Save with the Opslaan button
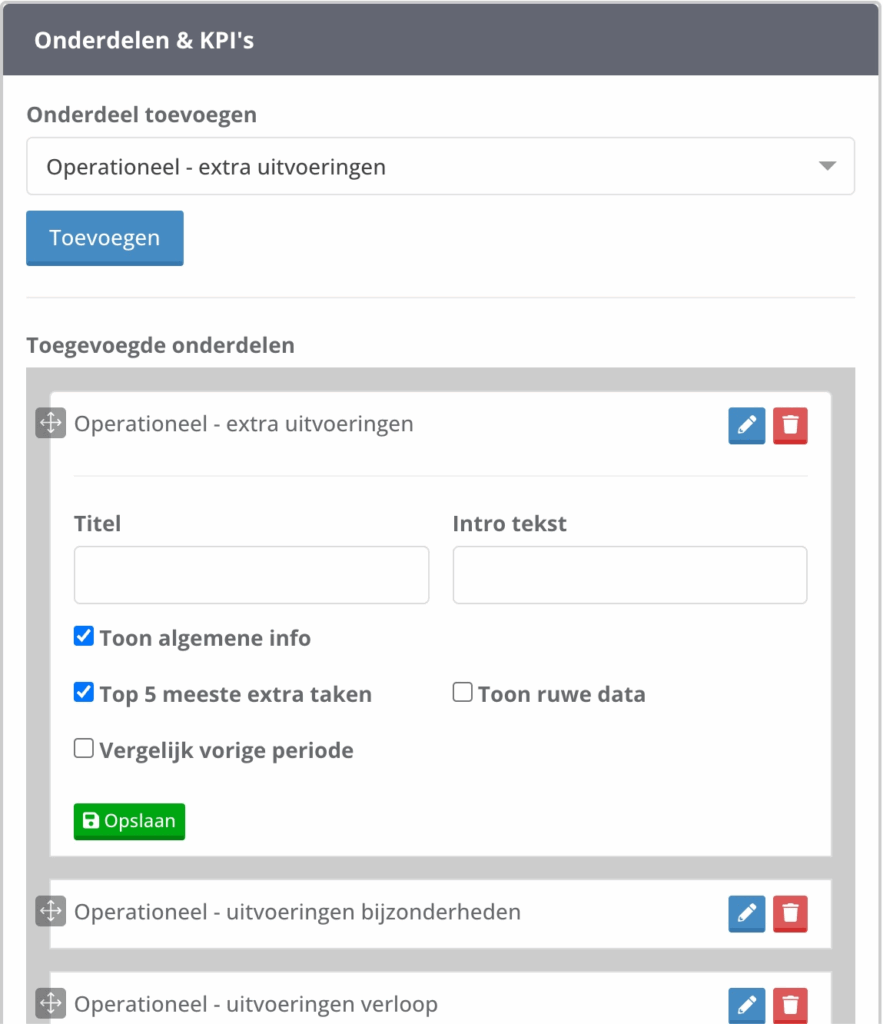 (x=129, y=821)
